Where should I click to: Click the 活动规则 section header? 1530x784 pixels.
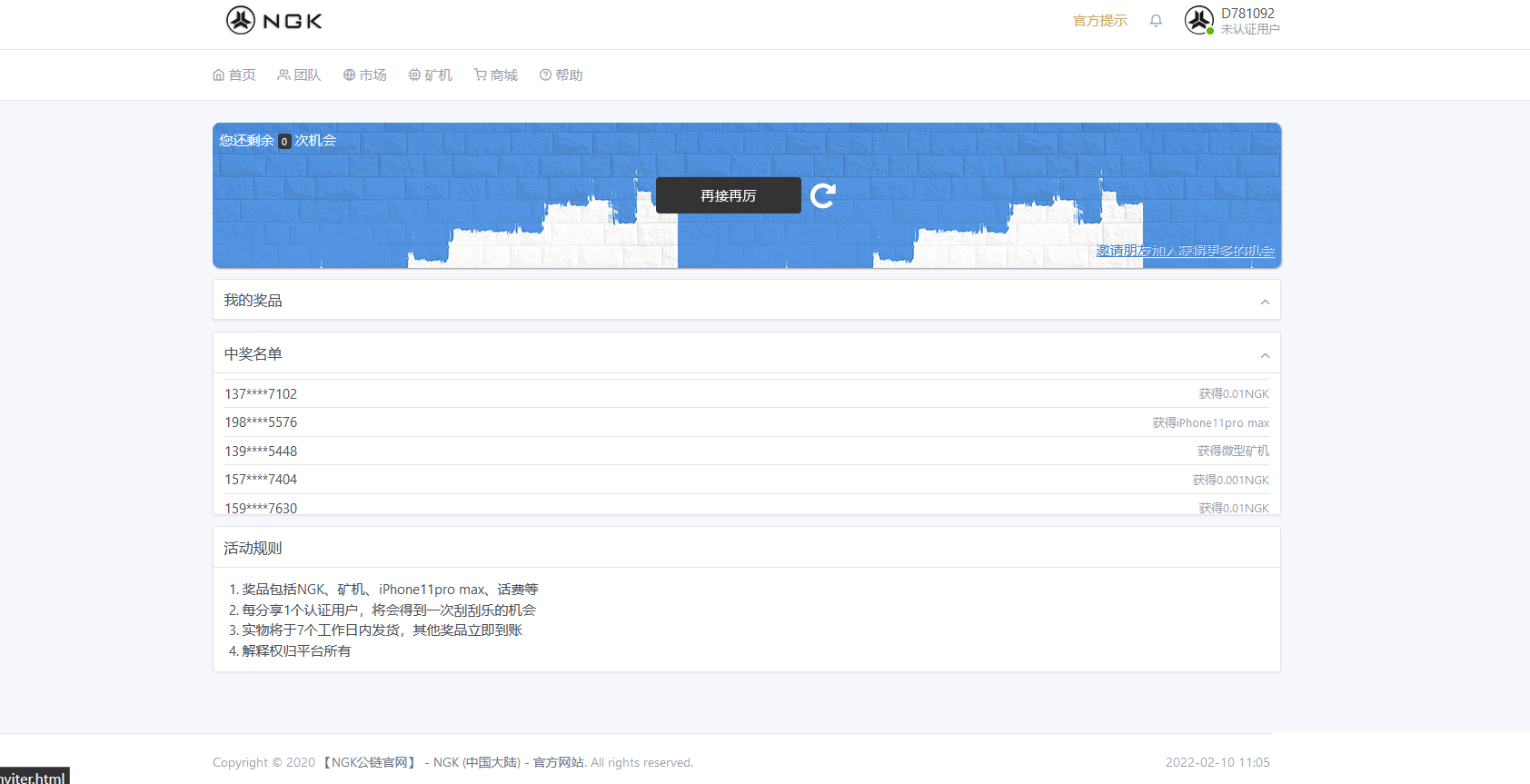tap(253, 548)
